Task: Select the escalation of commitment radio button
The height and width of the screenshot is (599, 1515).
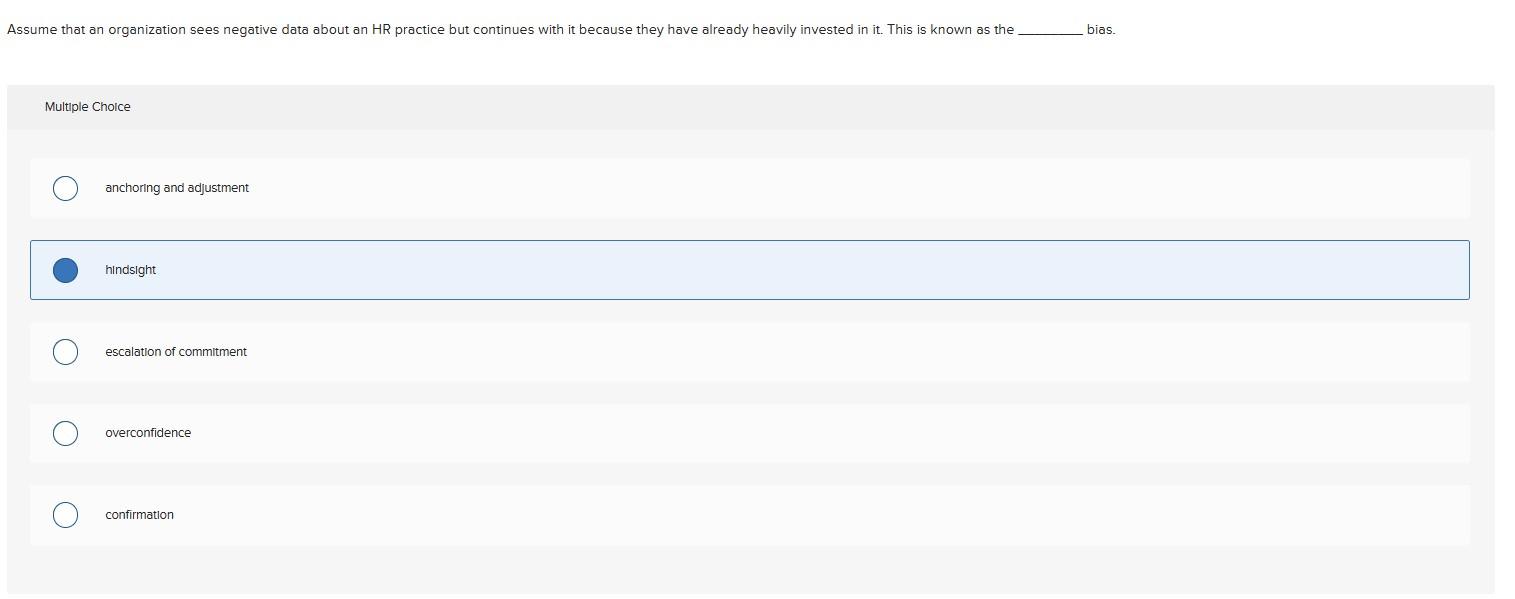Action: (64, 351)
